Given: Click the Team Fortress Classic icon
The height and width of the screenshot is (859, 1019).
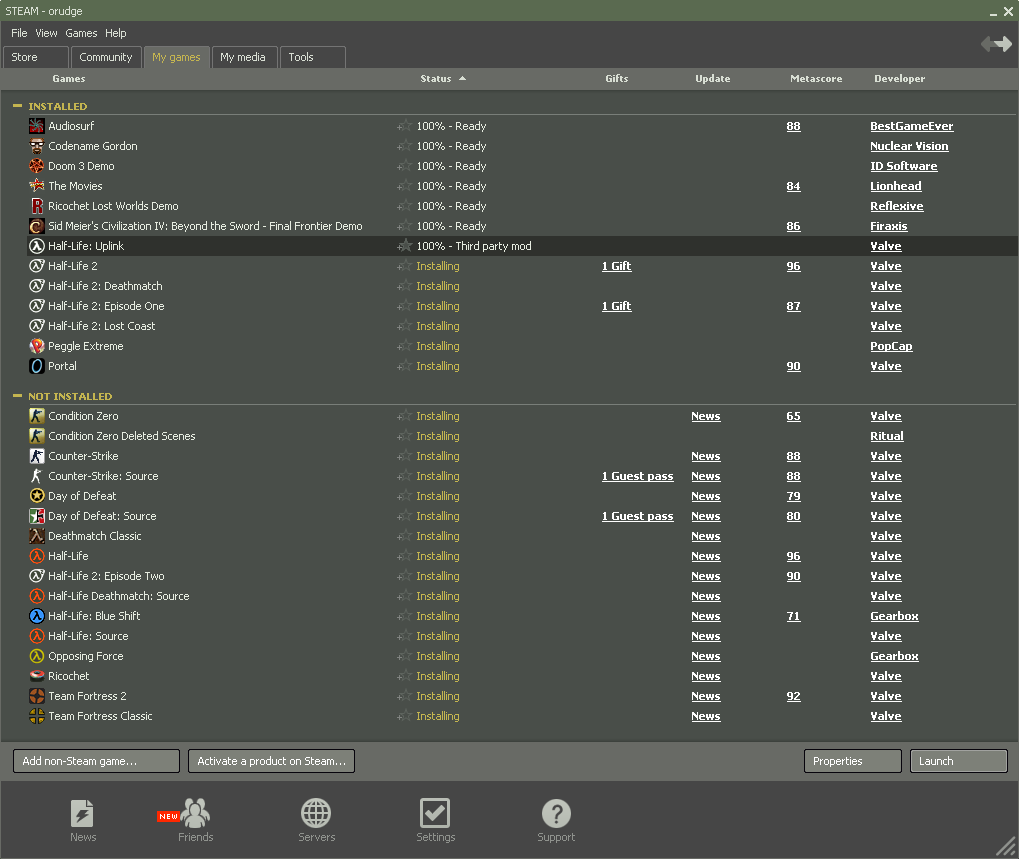Looking at the screenshot, I should pyautogui.click(x=37, y=716).
